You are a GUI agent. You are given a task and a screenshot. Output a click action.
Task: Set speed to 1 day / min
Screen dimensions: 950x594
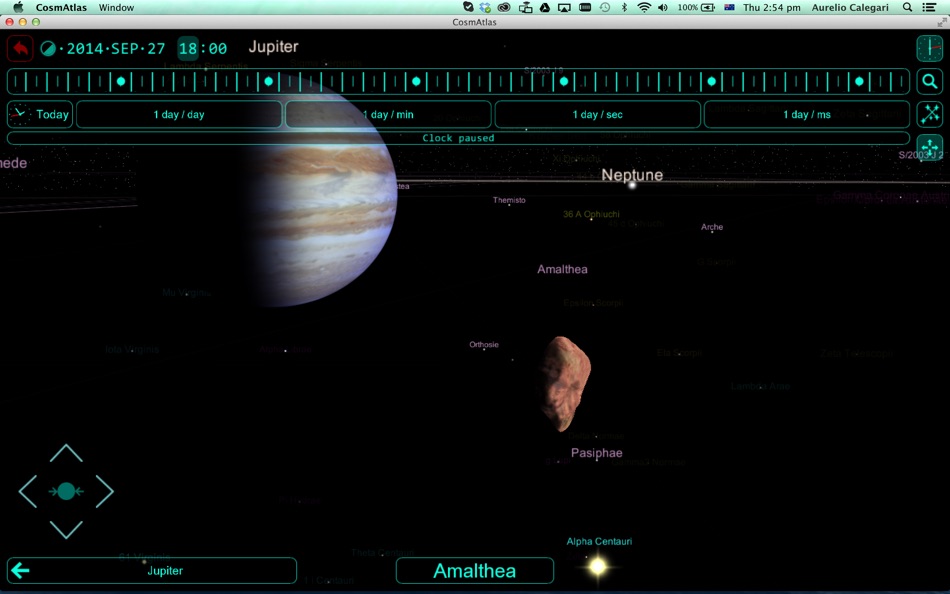coord(388,114)
